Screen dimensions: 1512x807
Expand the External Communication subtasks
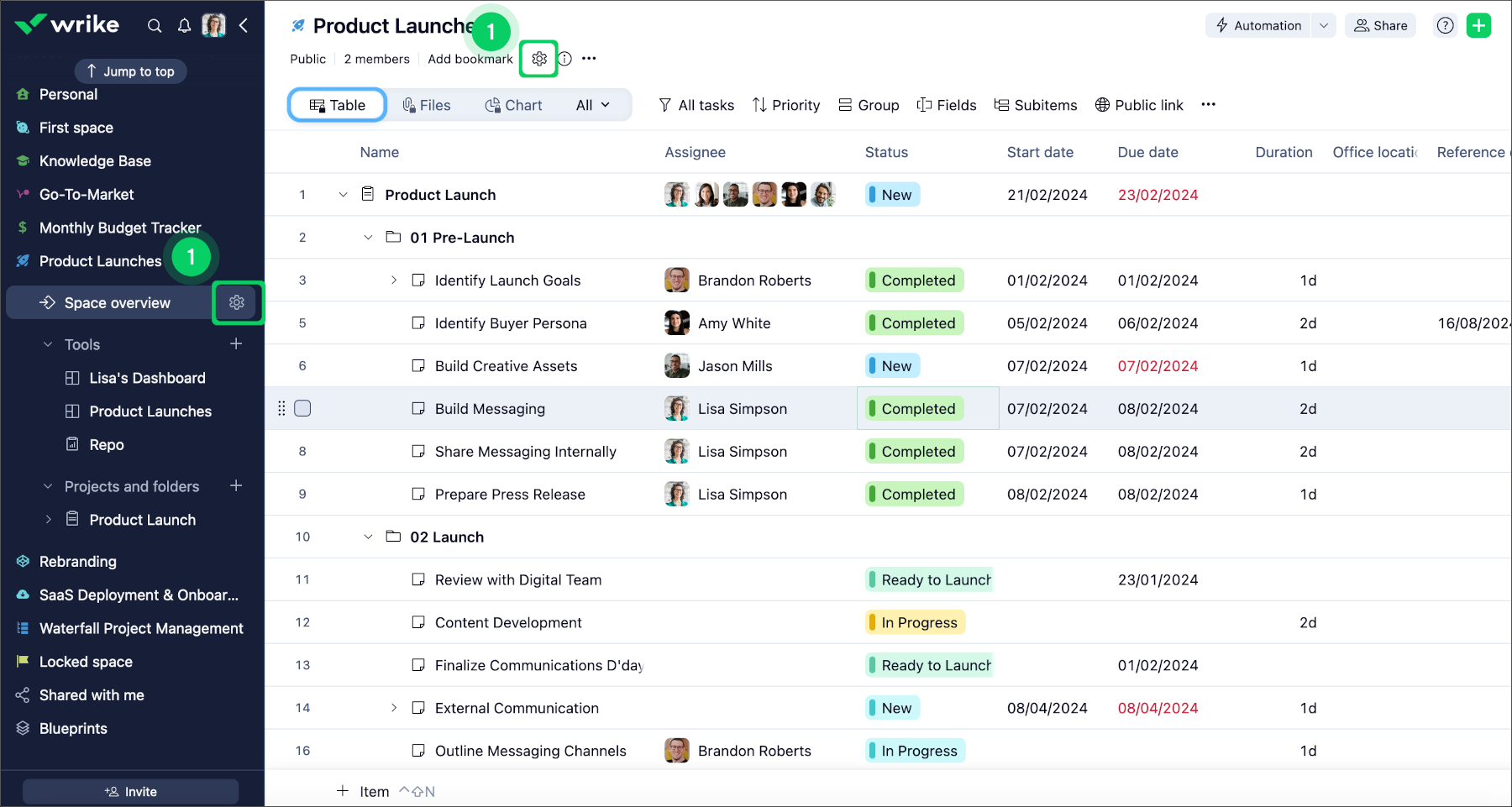[394, 708]
